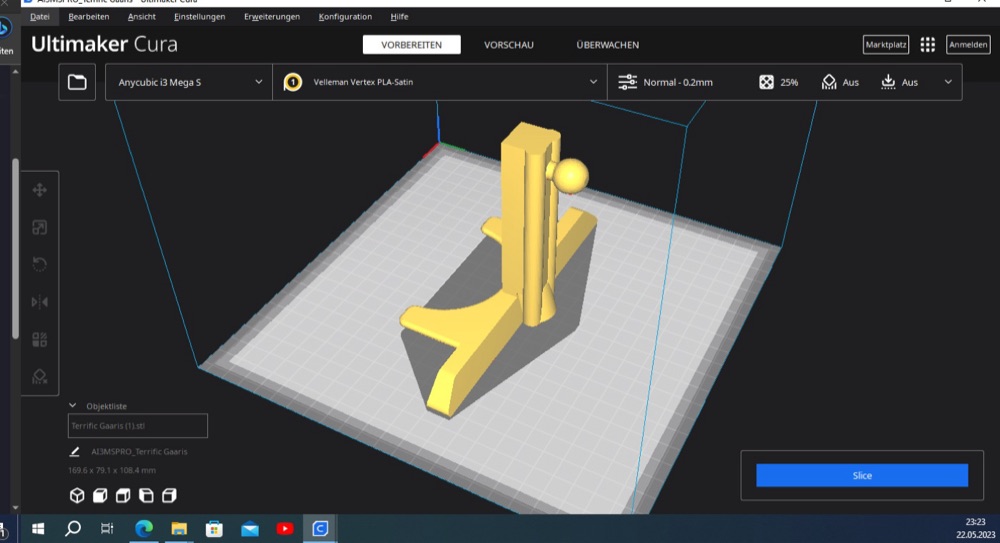Open the Hilfe menu

(x=399, y=17)
